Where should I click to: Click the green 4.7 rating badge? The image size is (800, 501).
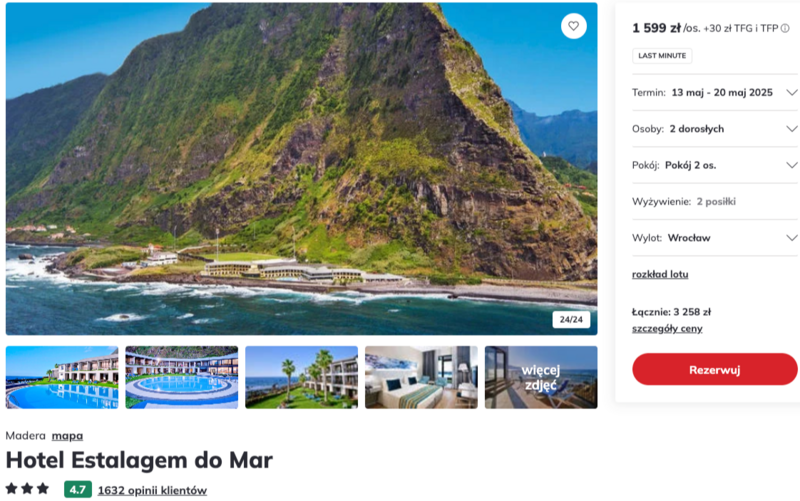(78, 490)
